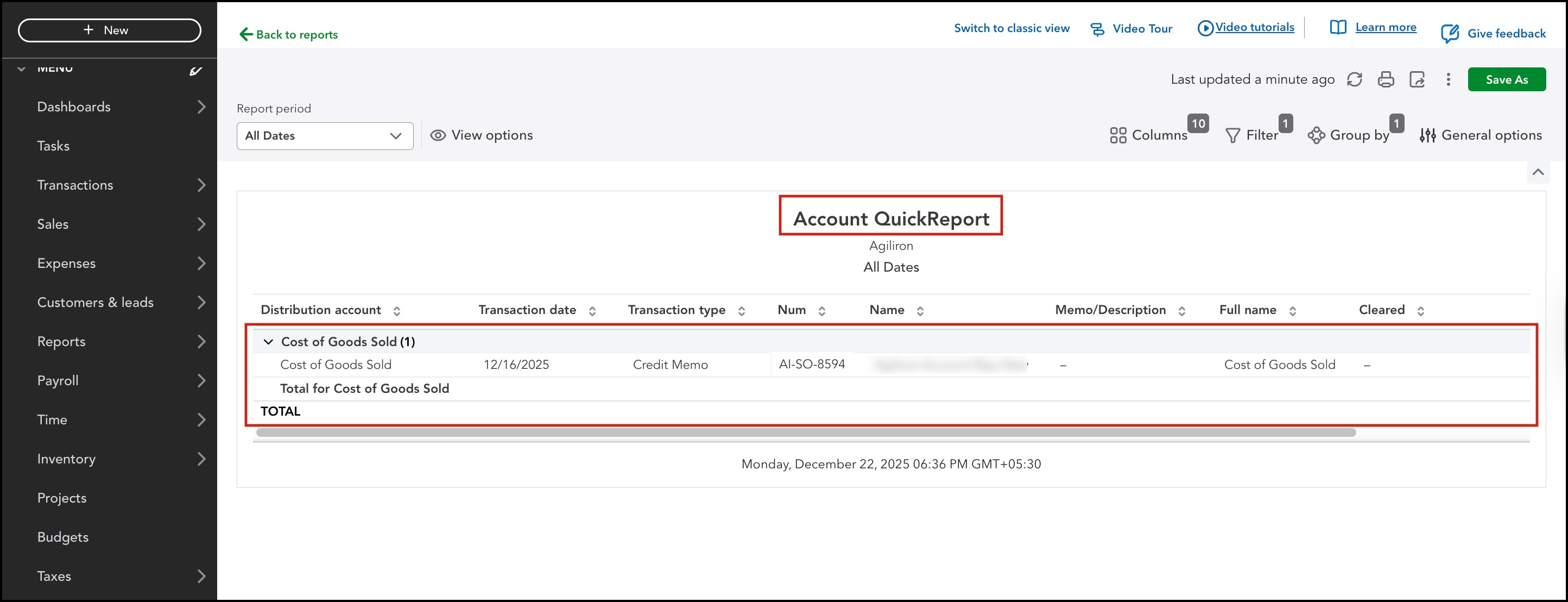The image size is (1568, 602).
Task: Click the edit menu pencil icon
Action: pos(195,71)
